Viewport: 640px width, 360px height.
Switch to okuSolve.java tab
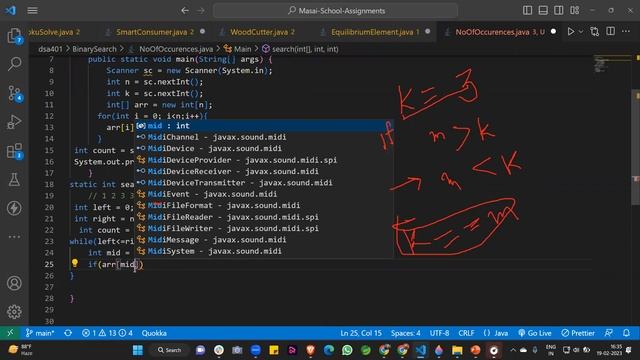pos(53,32)
